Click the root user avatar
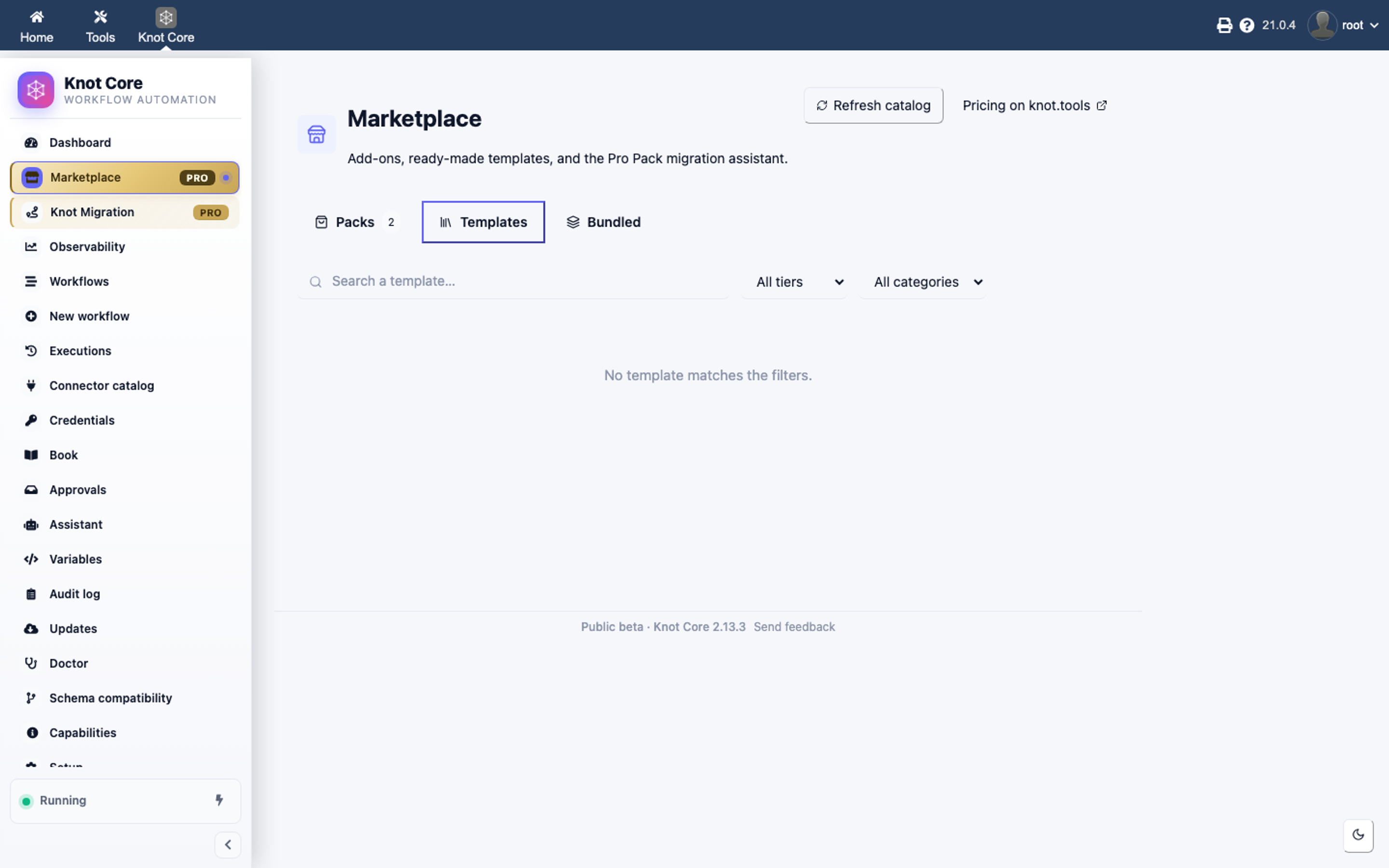 [1322, 25]
